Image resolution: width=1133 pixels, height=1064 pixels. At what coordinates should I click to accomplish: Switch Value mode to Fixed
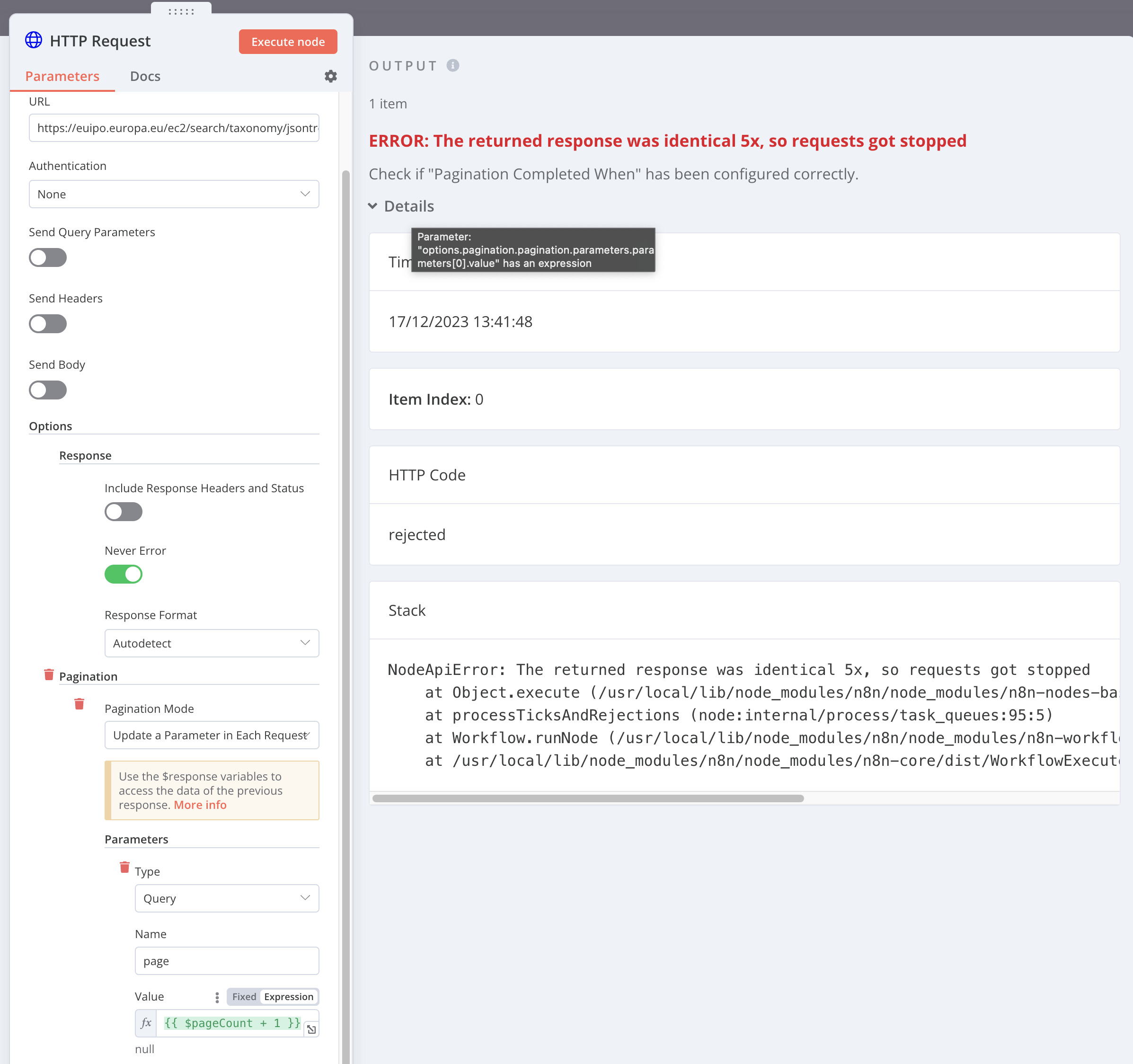click(x=244, y=997)
